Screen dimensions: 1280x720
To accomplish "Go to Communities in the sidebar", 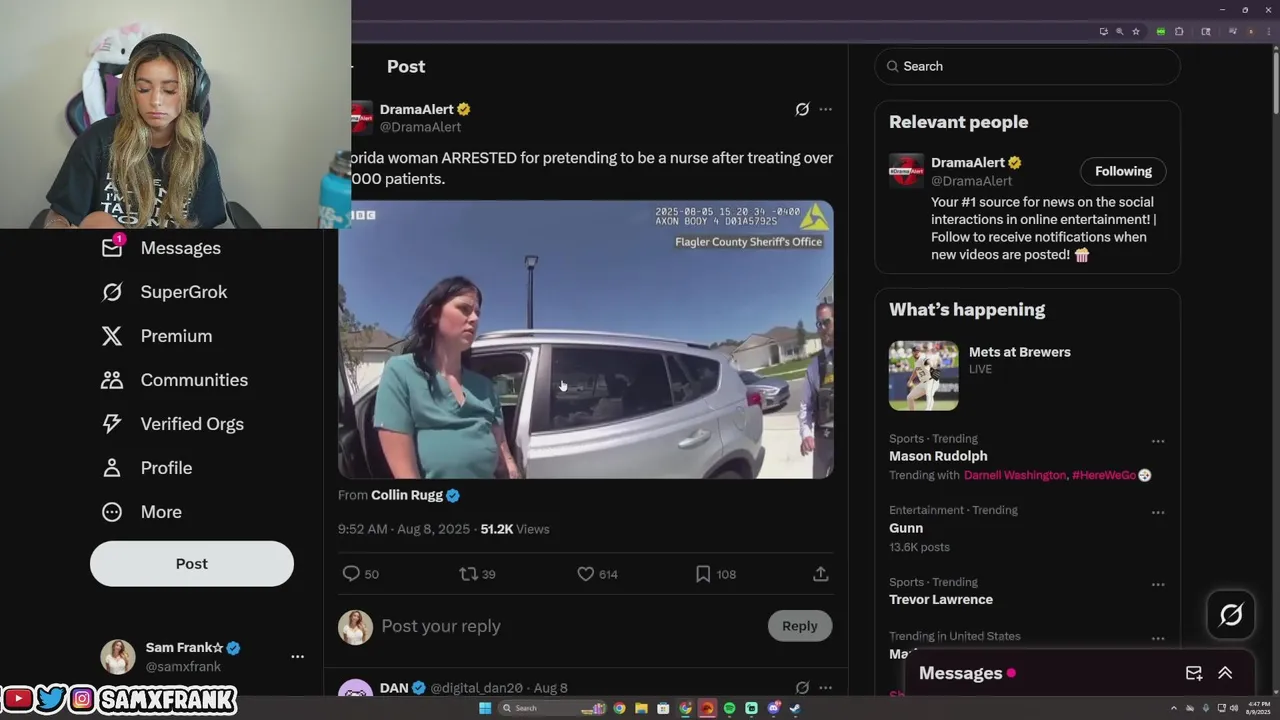I will pos(174,380).
